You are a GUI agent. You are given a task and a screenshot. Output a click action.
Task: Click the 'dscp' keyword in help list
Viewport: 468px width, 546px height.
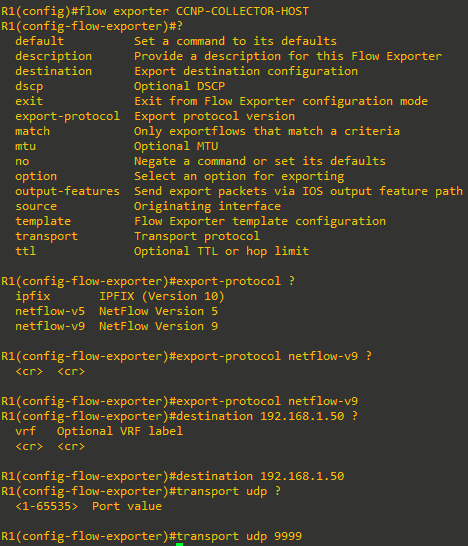tap(29, 86)
